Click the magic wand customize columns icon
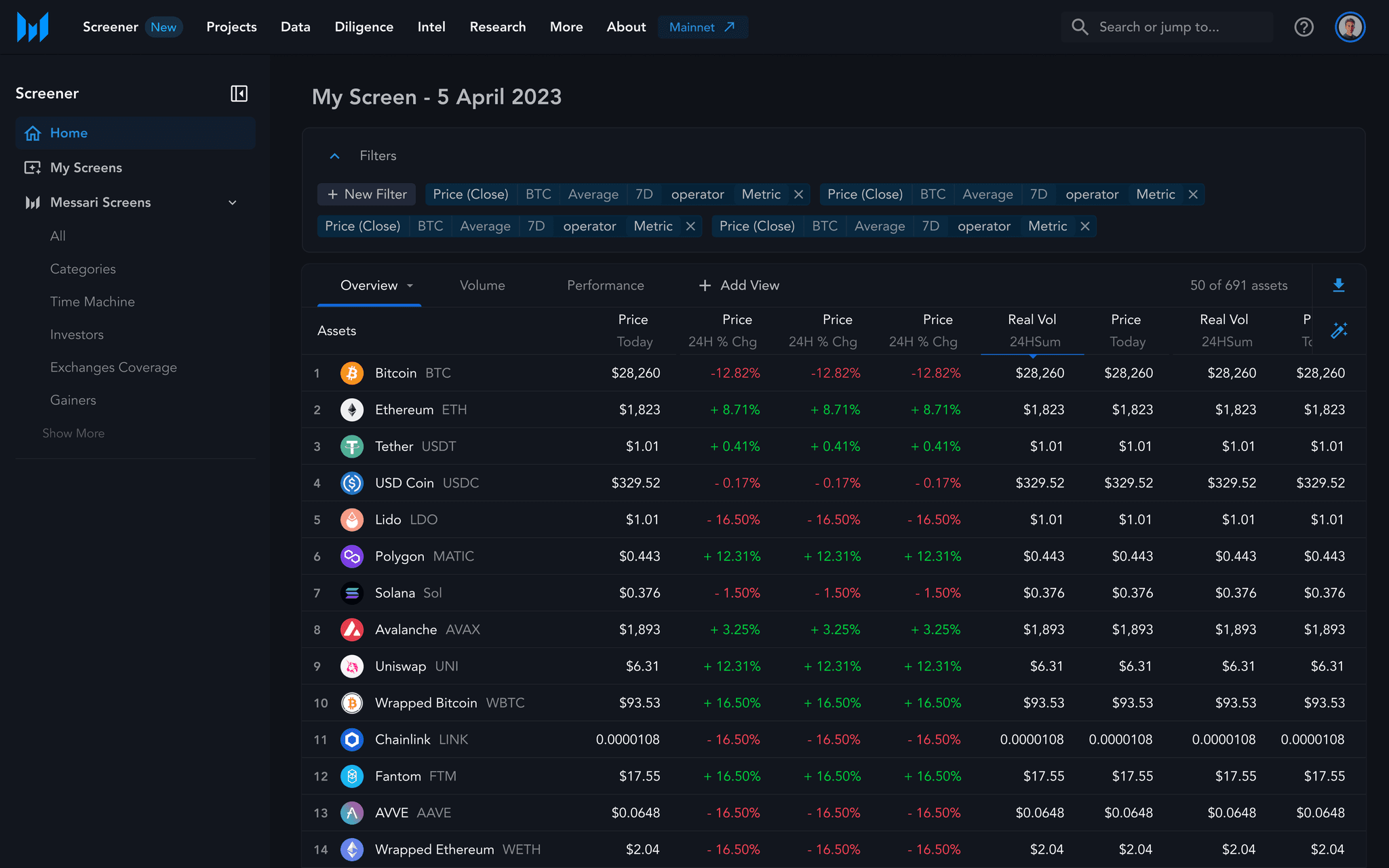This screenshot has width=1389, height=868. click(1339, 330)
